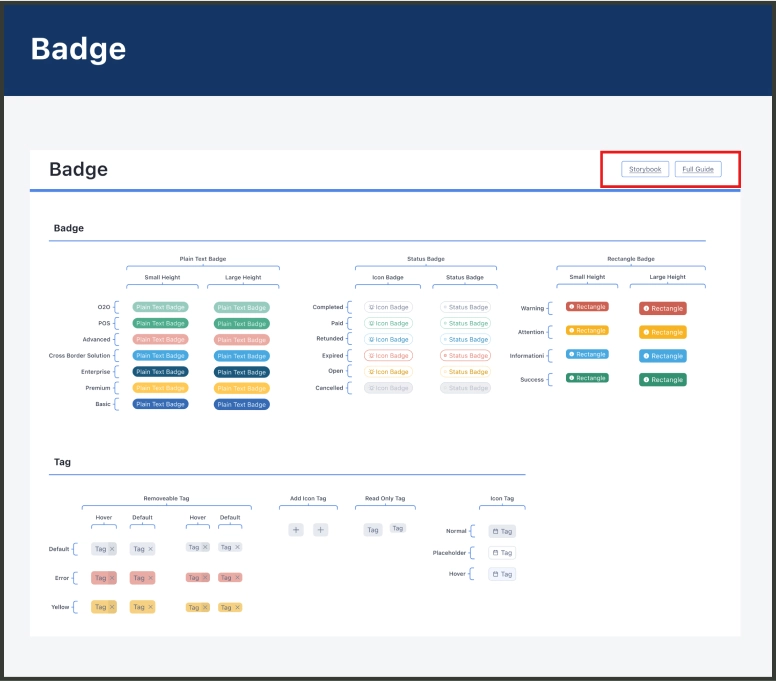Select the Cancelled Icon Badge
This screenshot has height=681, width=776.
coord(388,388)
